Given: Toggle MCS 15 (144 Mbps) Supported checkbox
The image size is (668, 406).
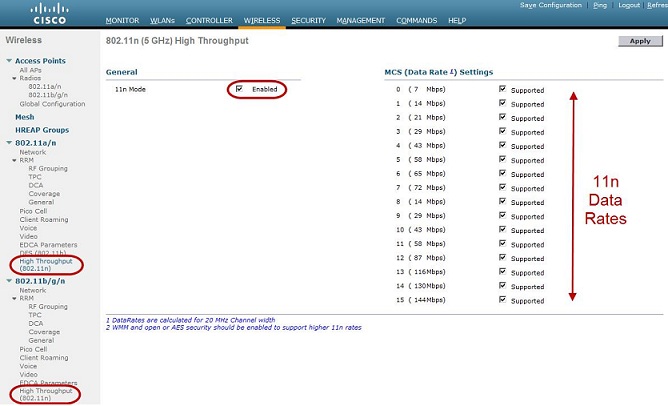Looking at the screenshot, I should [502, 299].
